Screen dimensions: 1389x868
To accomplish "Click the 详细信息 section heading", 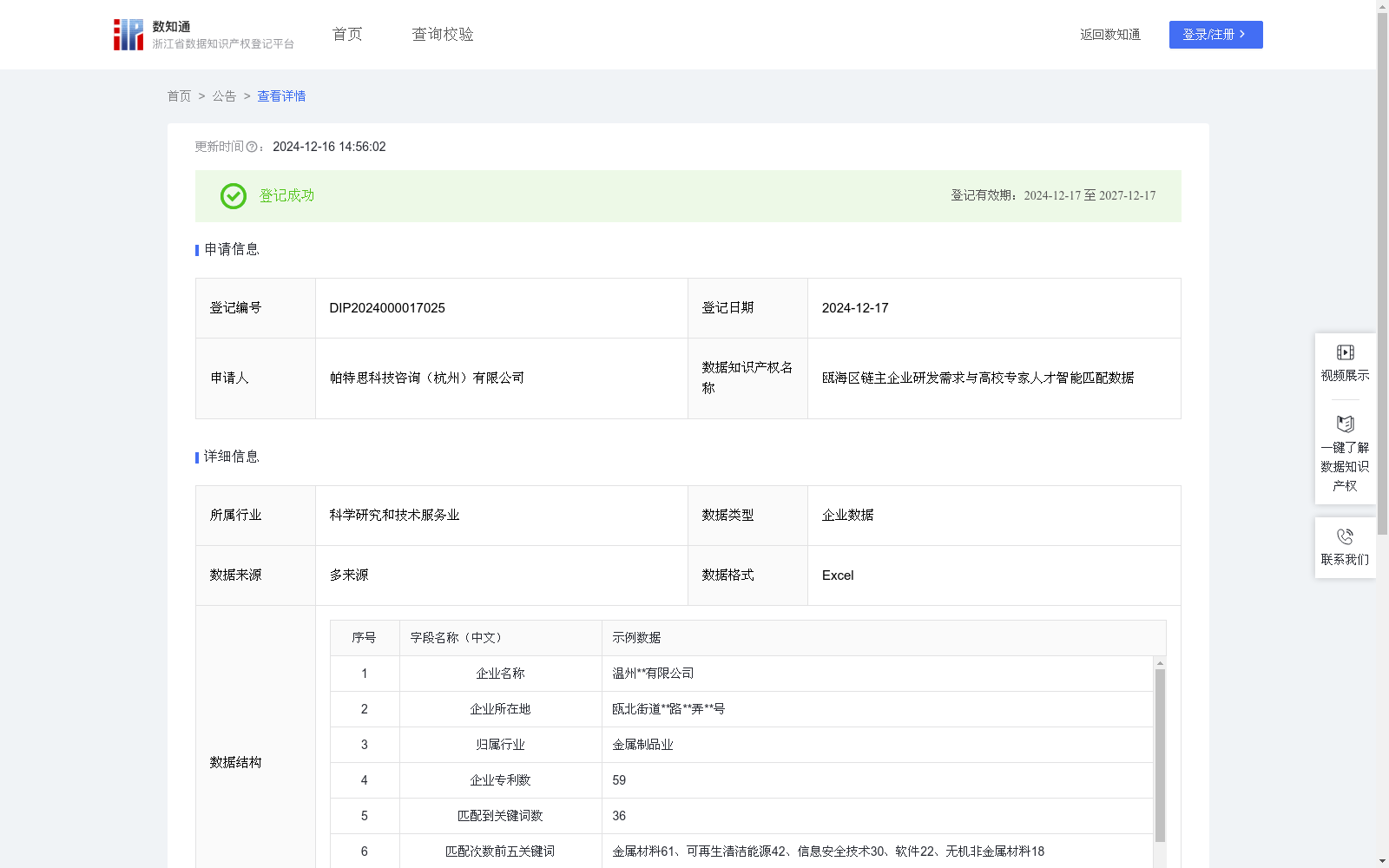I will click(x=232, y=457).
